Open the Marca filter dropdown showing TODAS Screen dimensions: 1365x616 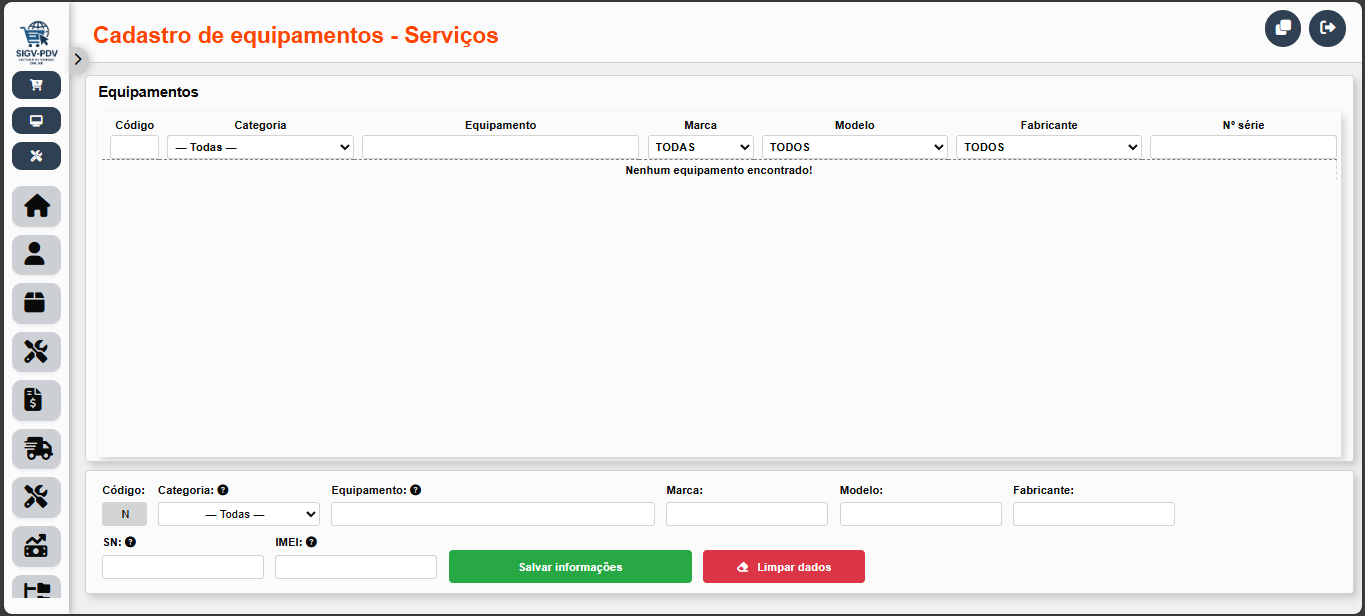coord(700,147)
